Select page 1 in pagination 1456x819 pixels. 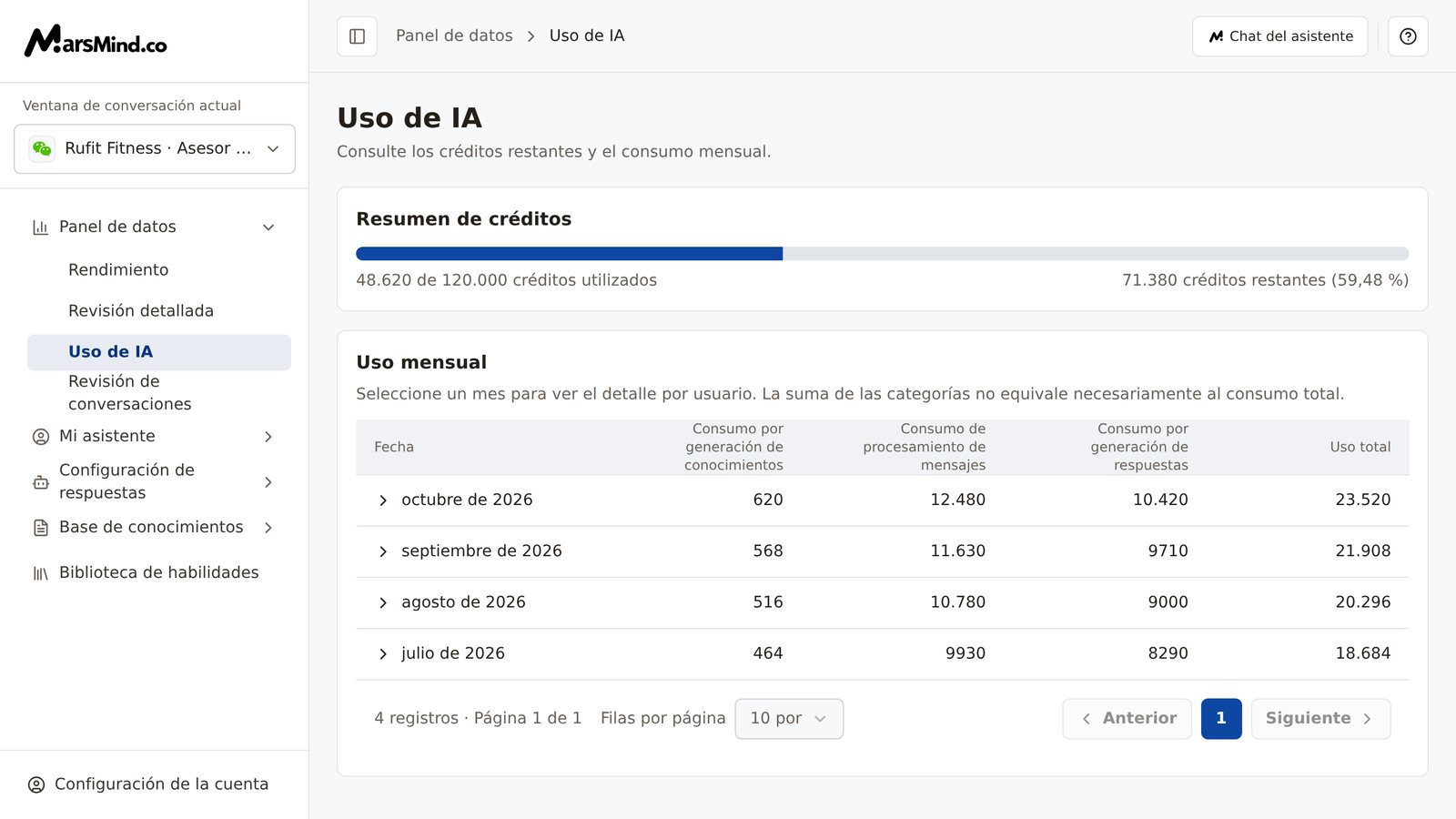[x=1221, y=719]
